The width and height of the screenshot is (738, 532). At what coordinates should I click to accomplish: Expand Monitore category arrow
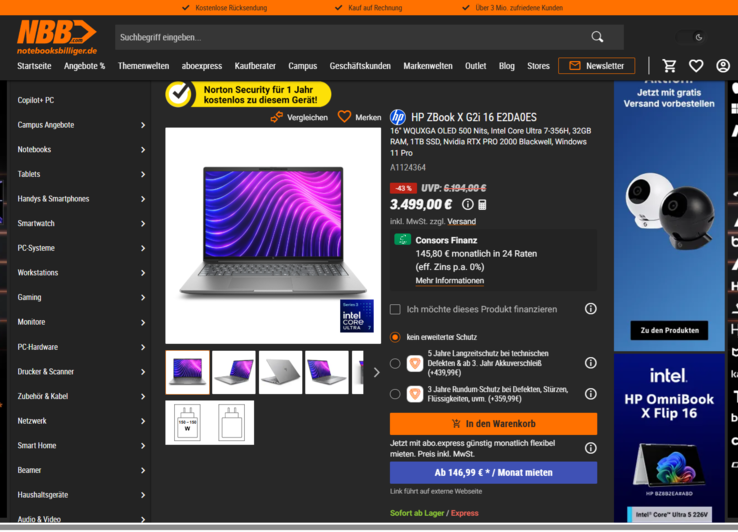[143, 322]
